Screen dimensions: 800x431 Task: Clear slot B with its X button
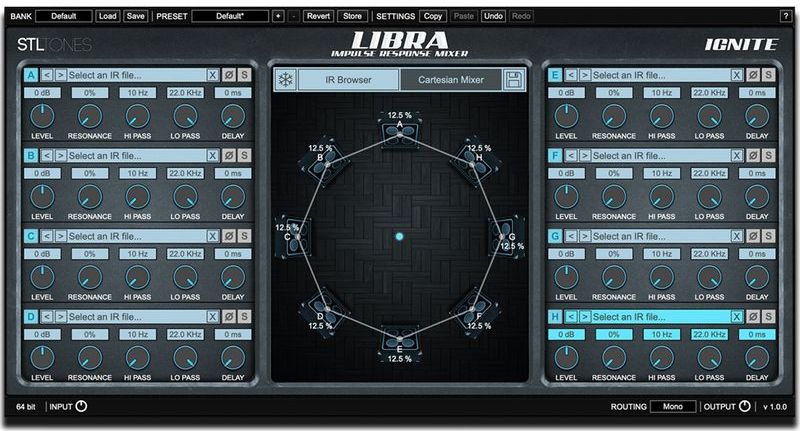tap(213, 156)
